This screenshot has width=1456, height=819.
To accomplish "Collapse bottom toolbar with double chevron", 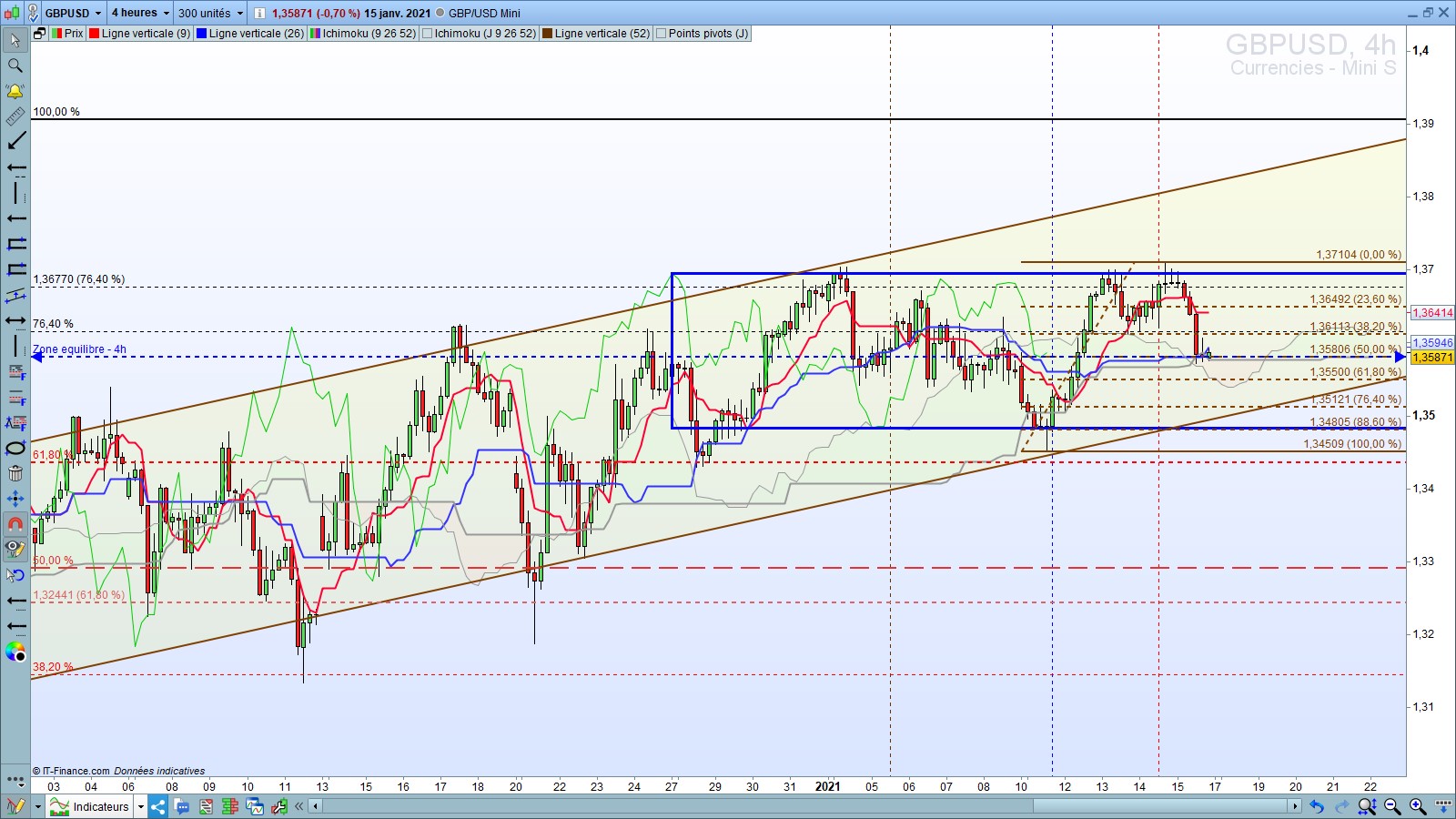I will coord(298,806).
